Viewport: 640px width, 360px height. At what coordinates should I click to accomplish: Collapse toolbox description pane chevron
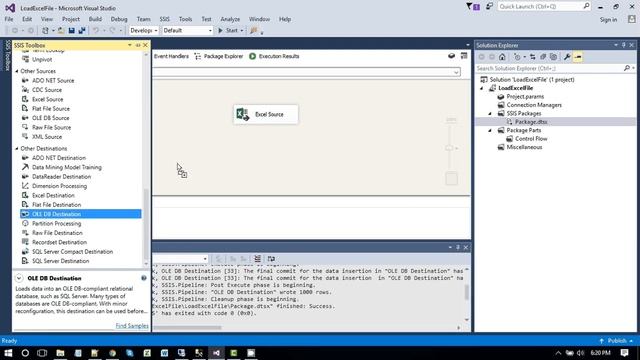tap(19, 278)
